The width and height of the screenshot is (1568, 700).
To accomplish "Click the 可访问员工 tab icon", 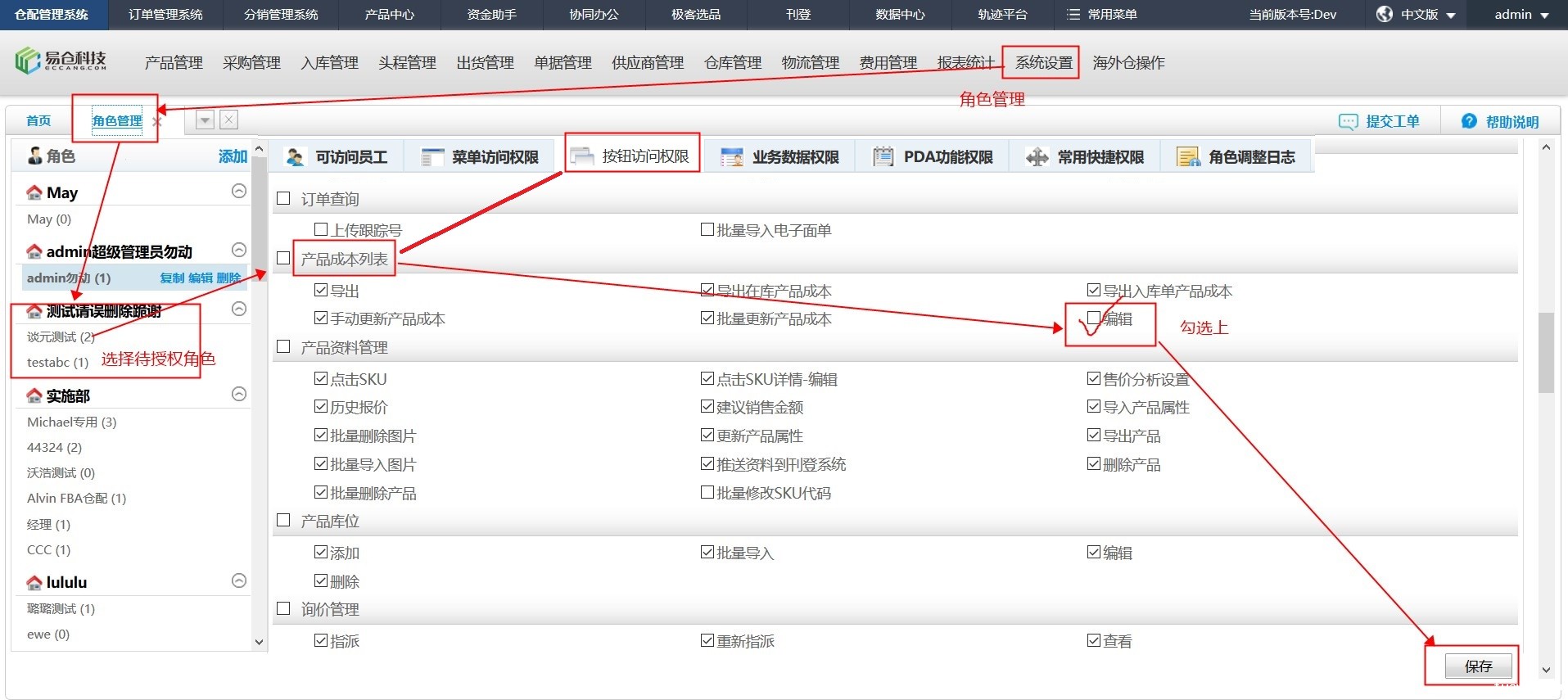I will 295,157.
